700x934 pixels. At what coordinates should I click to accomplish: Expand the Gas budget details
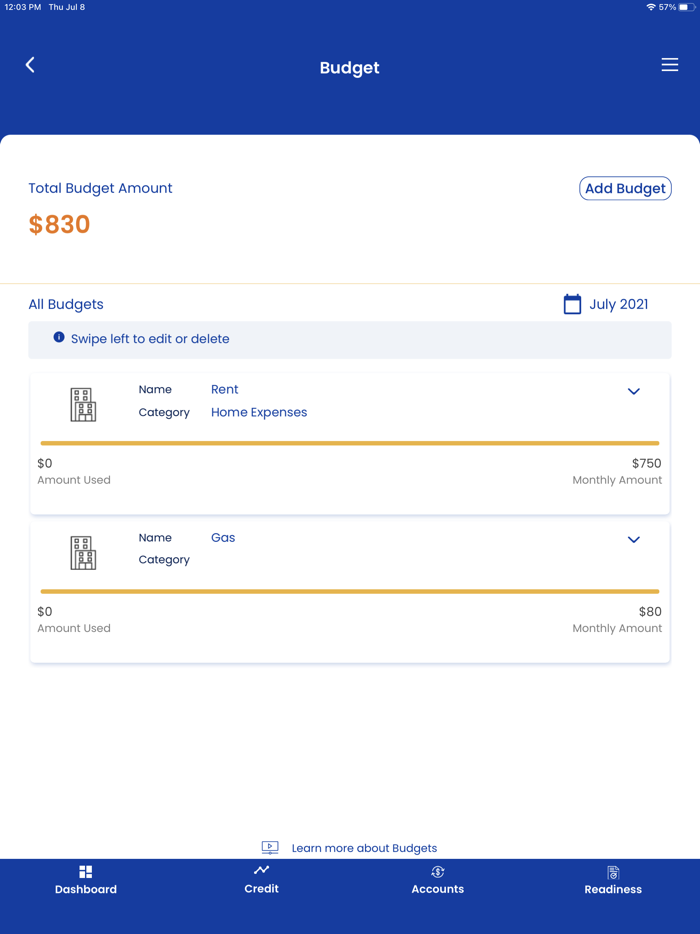633,539
